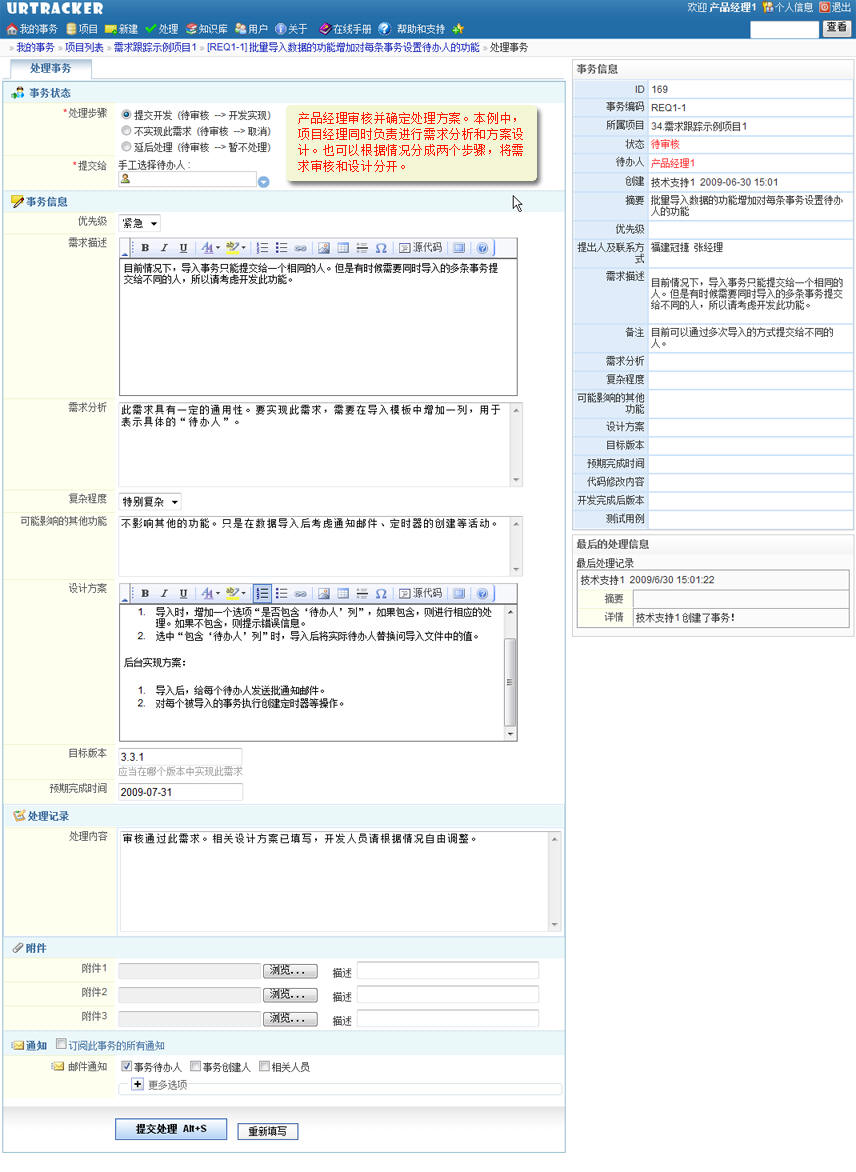Click the search box beside 查看
The height and width of the screenshot is (1172, 856).
(784, 29)
